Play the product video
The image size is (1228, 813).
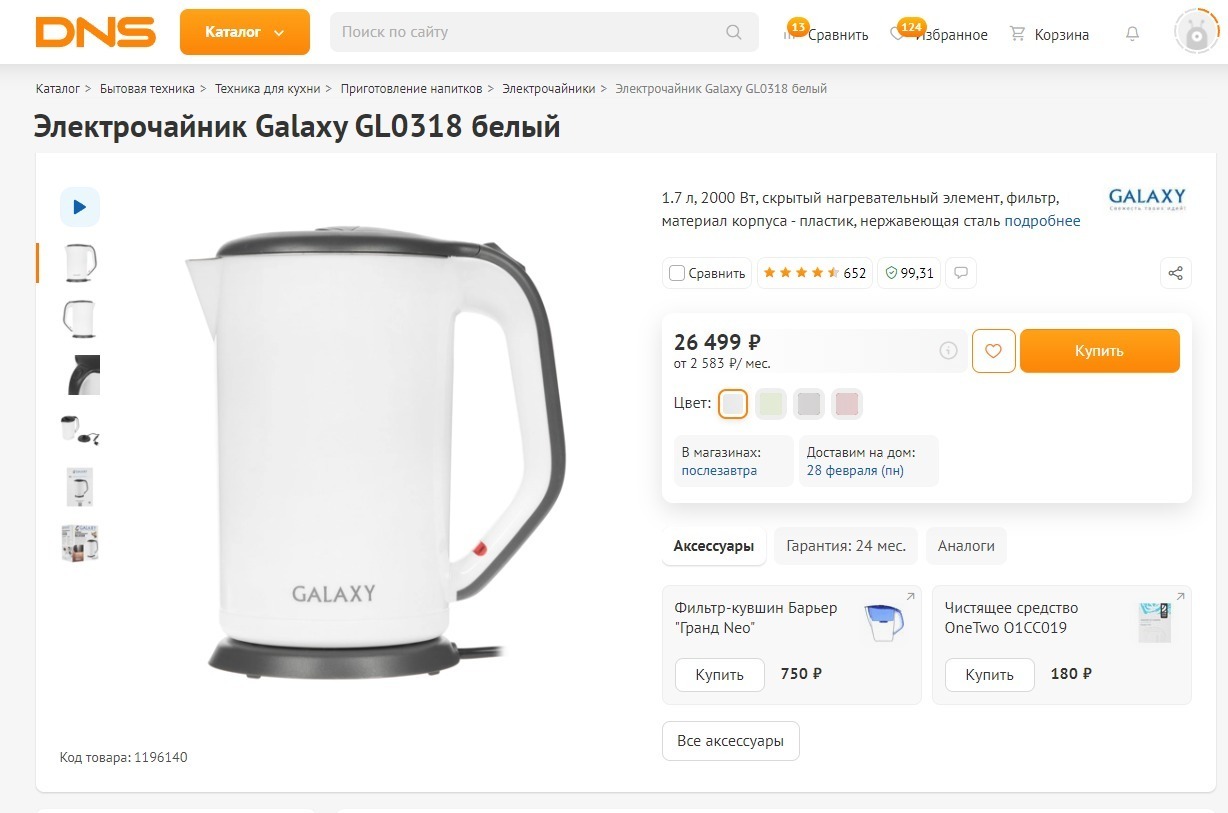(x=80, y=207)
